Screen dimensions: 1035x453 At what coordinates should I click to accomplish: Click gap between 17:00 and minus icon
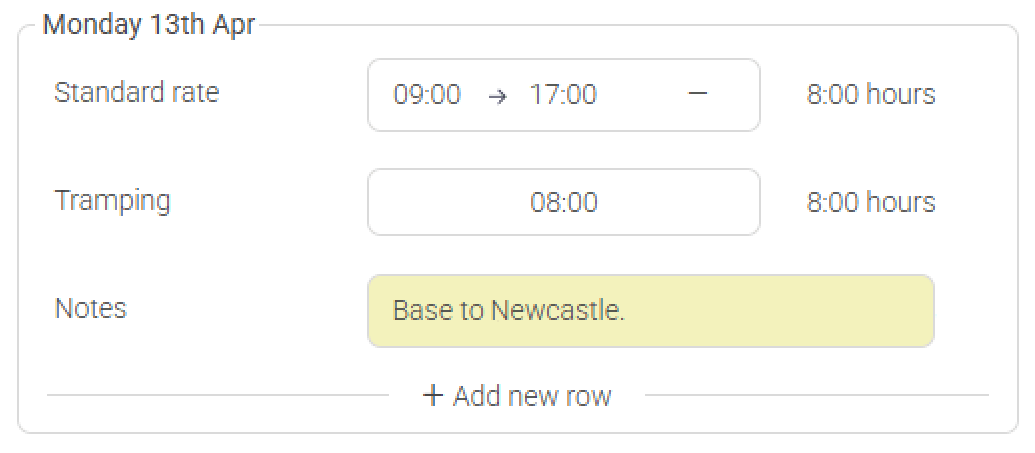tap(642, 95)
